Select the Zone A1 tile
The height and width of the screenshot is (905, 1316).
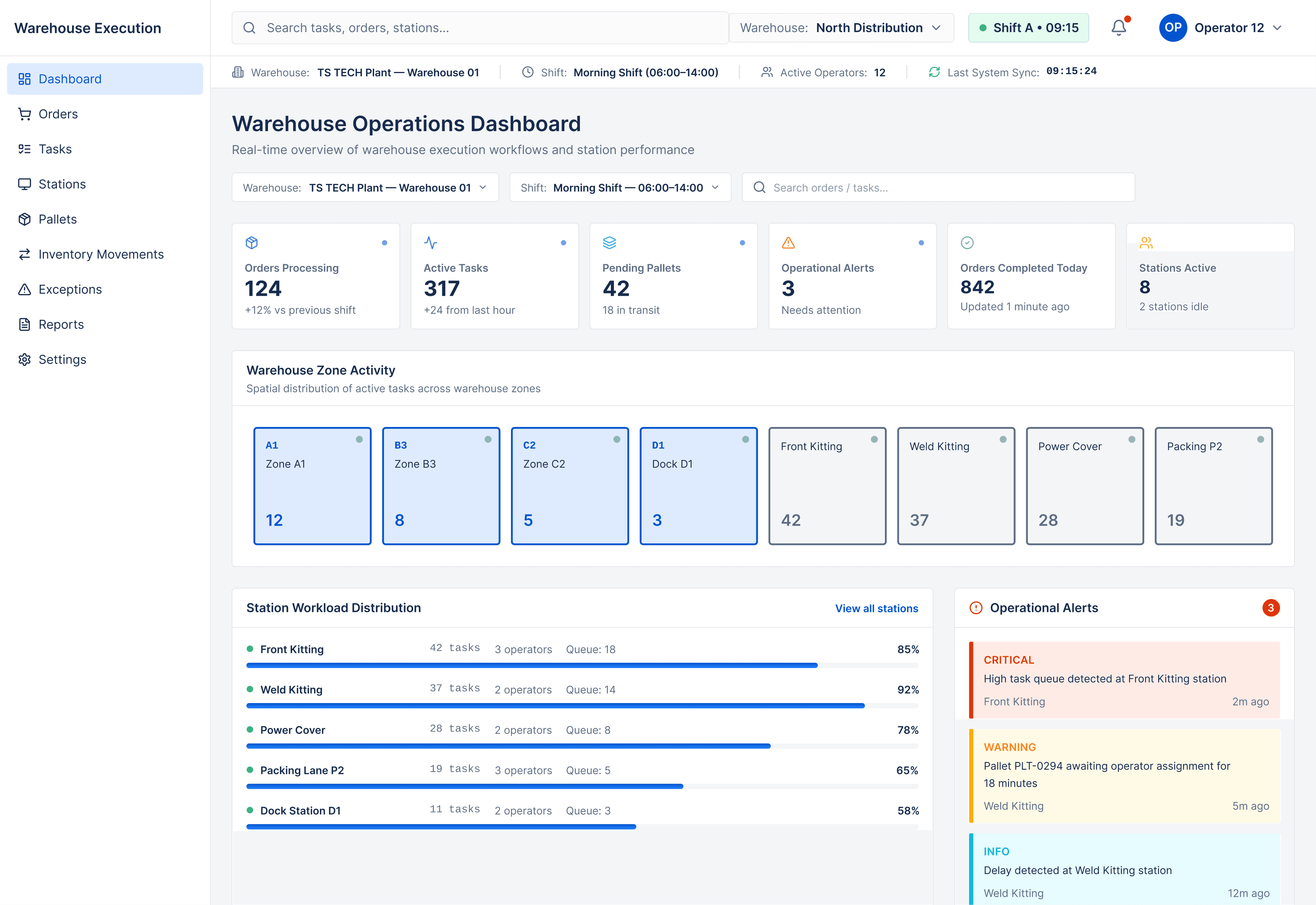click(312, 486)
